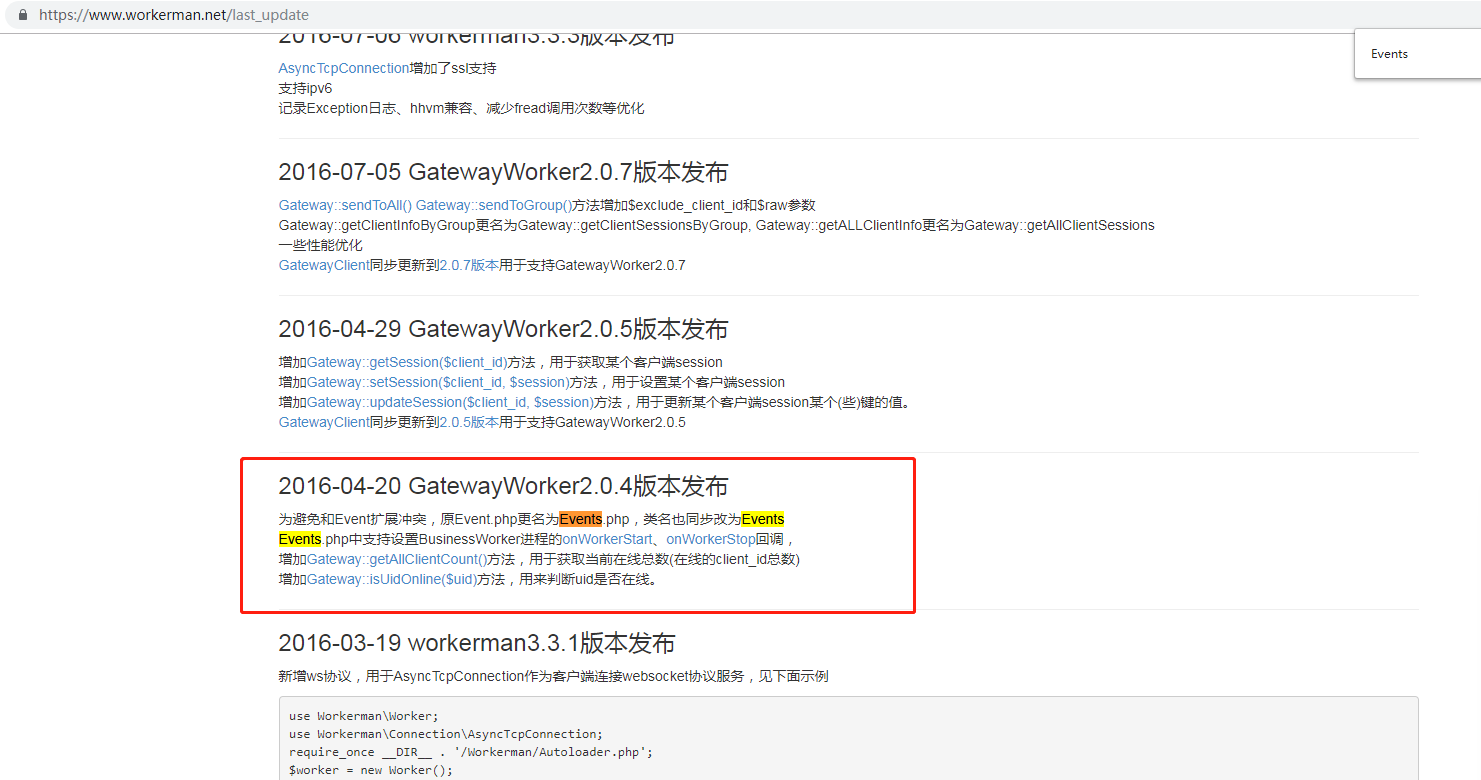Click heading 2016-03-19 workerman3.3.1版本发布

tap(477, 643)
